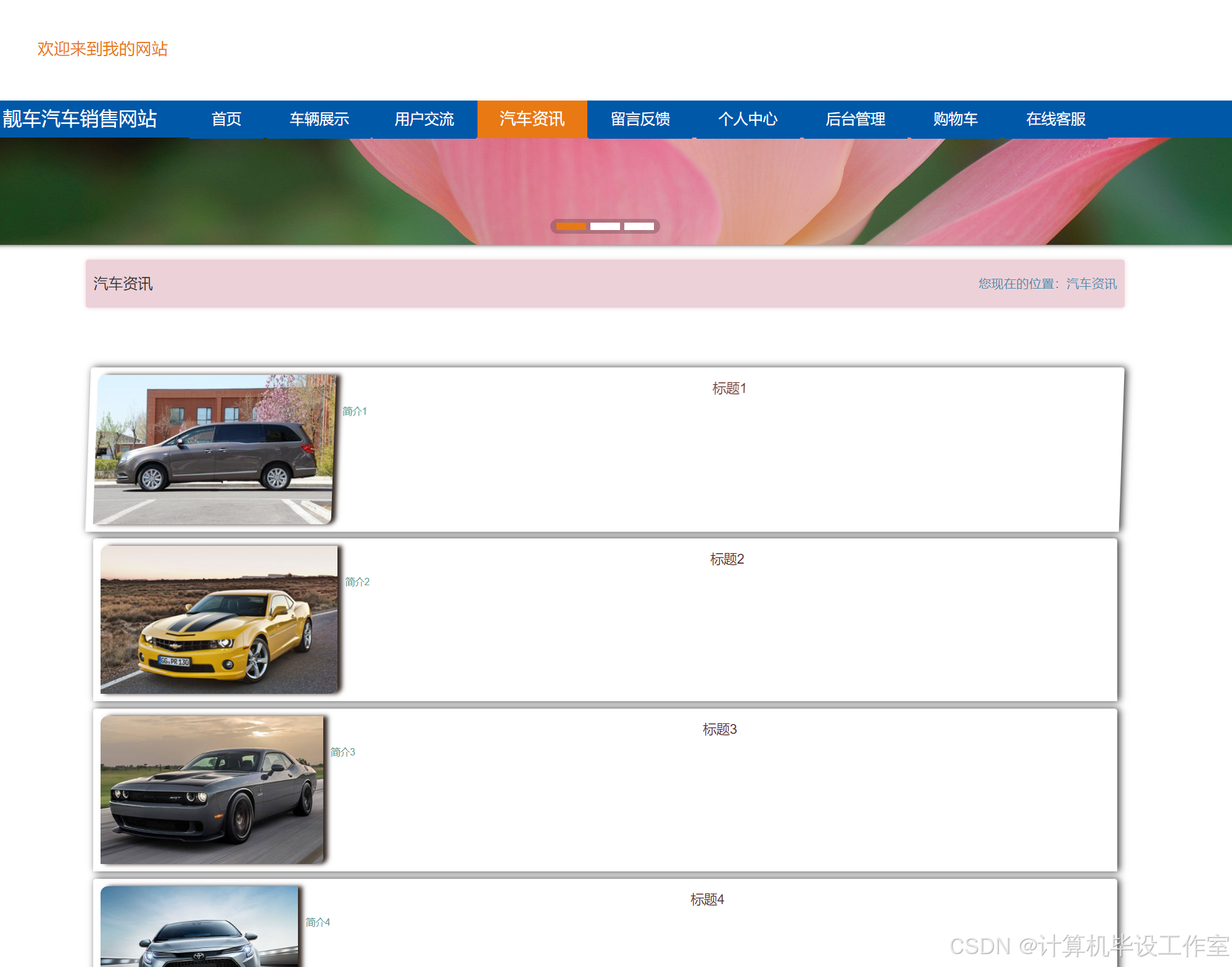
Task: Open 用户交流 in the nav bar
Action: click(x=424, y=119)
